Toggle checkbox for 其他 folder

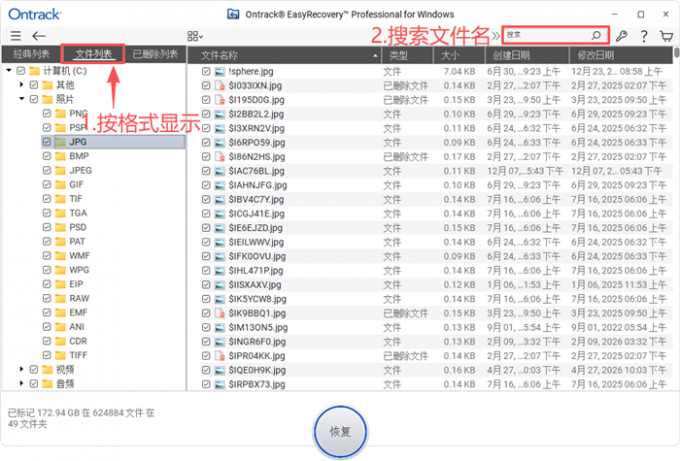(x=34, y=85)
